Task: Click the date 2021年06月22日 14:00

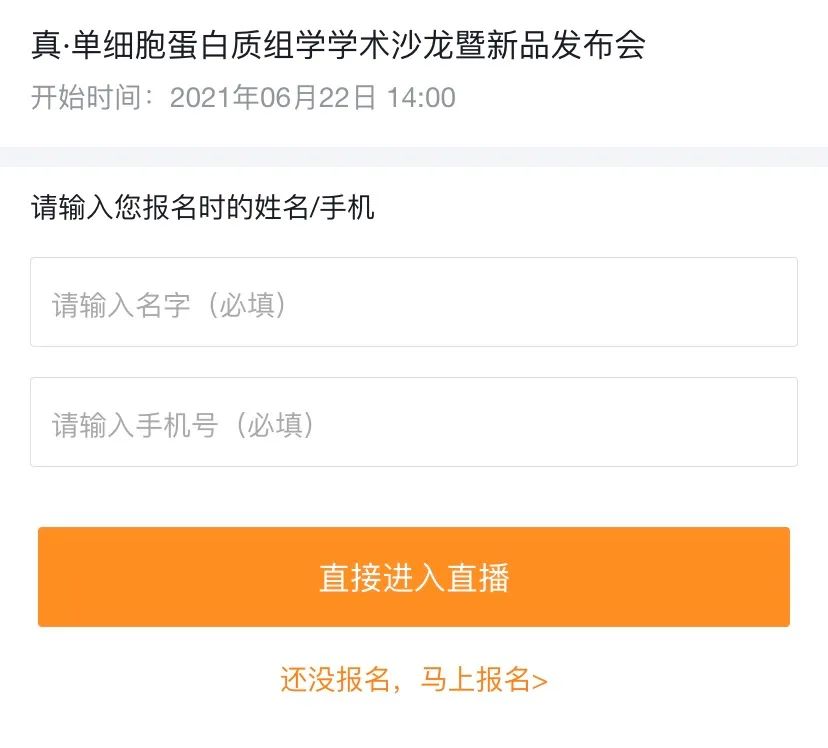Action: (313, 97)
